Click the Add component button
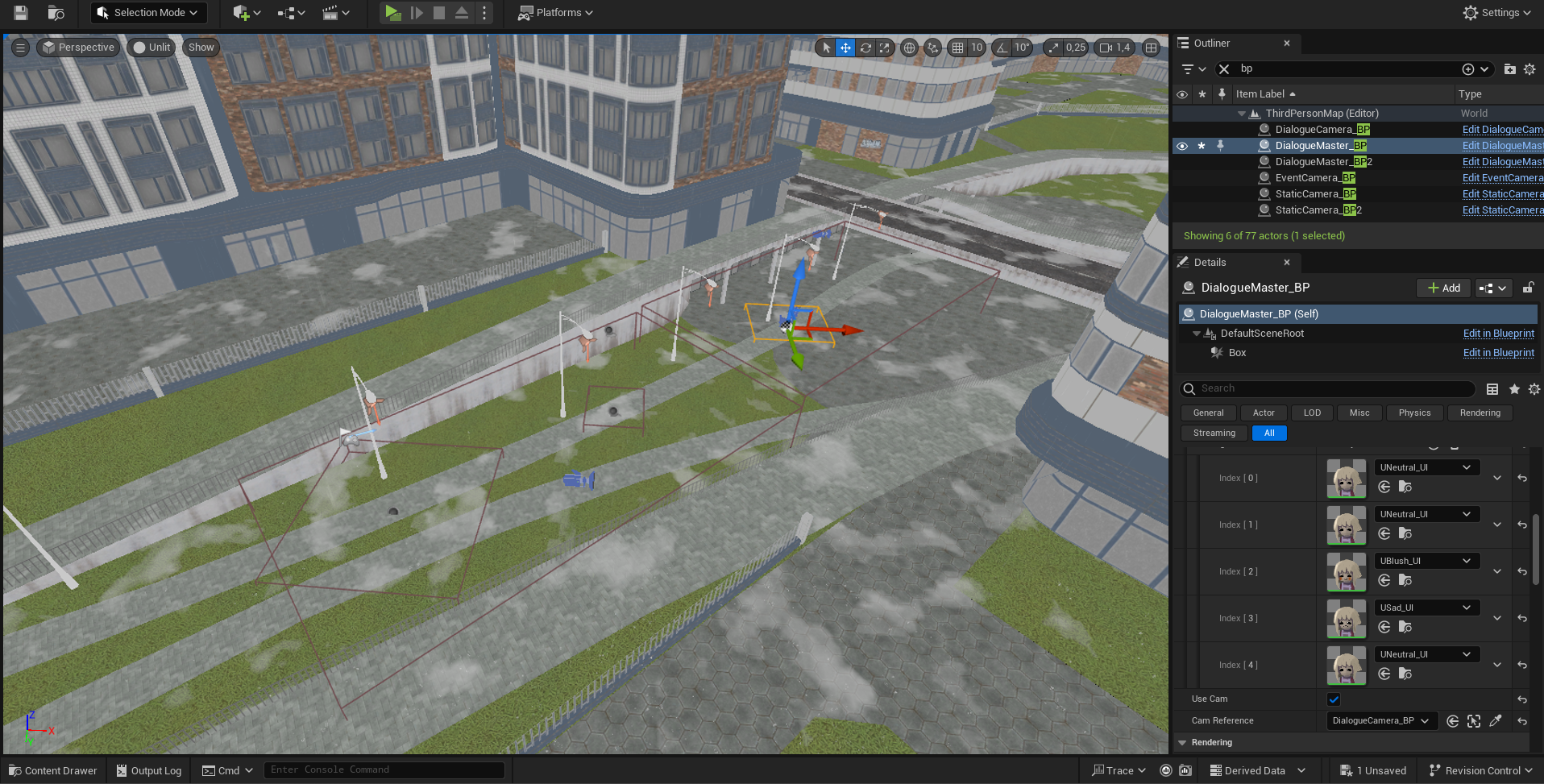The height and width of the screenshot is (784, 1544). point(1443,288)
